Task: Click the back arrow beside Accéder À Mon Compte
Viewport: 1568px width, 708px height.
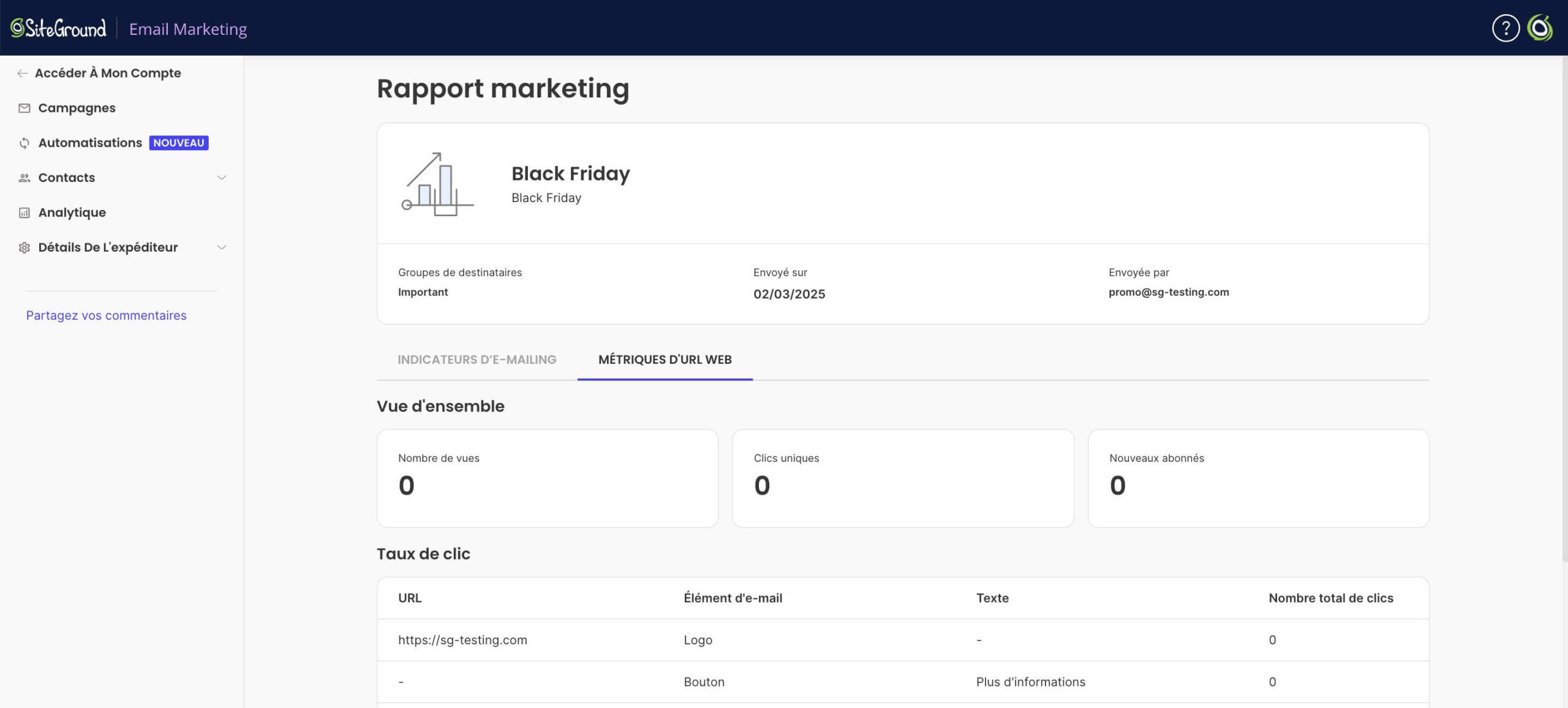Action: click(23, 73)
